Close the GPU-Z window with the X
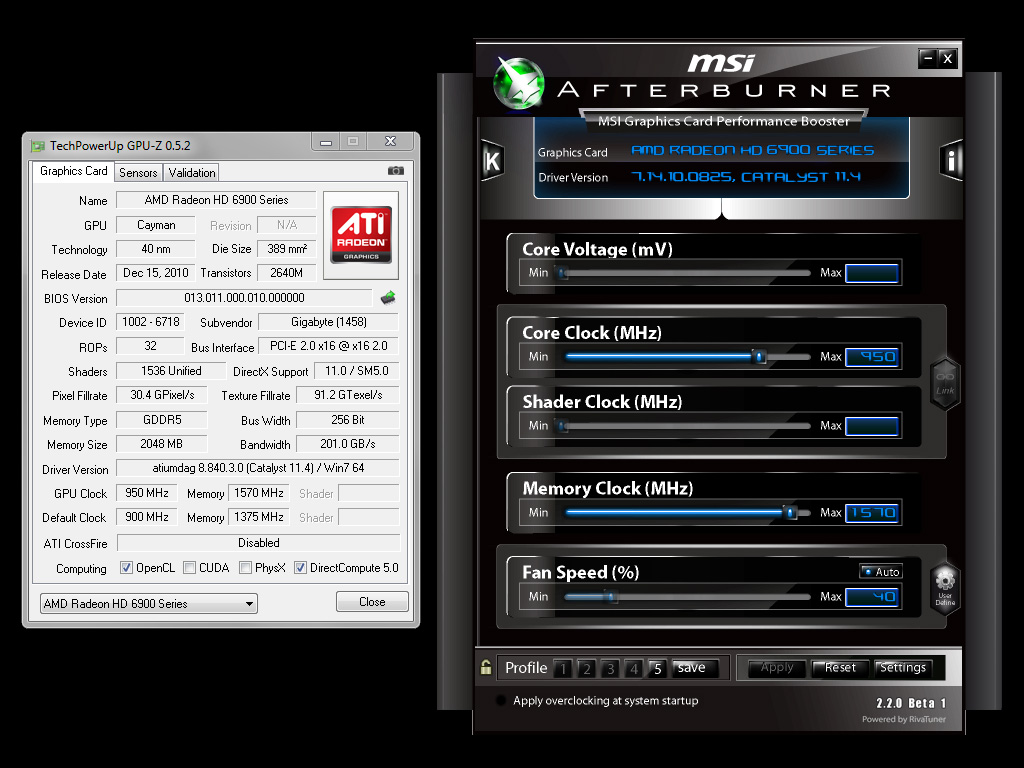 (390, 142)
